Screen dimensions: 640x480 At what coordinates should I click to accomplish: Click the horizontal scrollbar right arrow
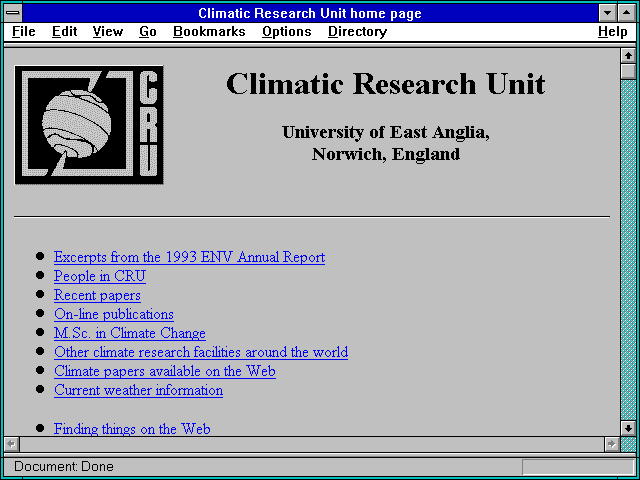pos(611,444)
